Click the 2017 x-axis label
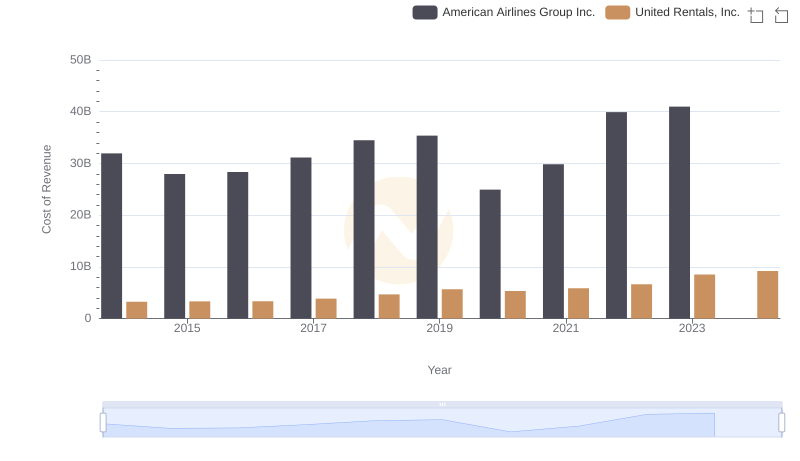Viewport: 800px width, 461px height. pyautogui.click(x=313, y=328)
